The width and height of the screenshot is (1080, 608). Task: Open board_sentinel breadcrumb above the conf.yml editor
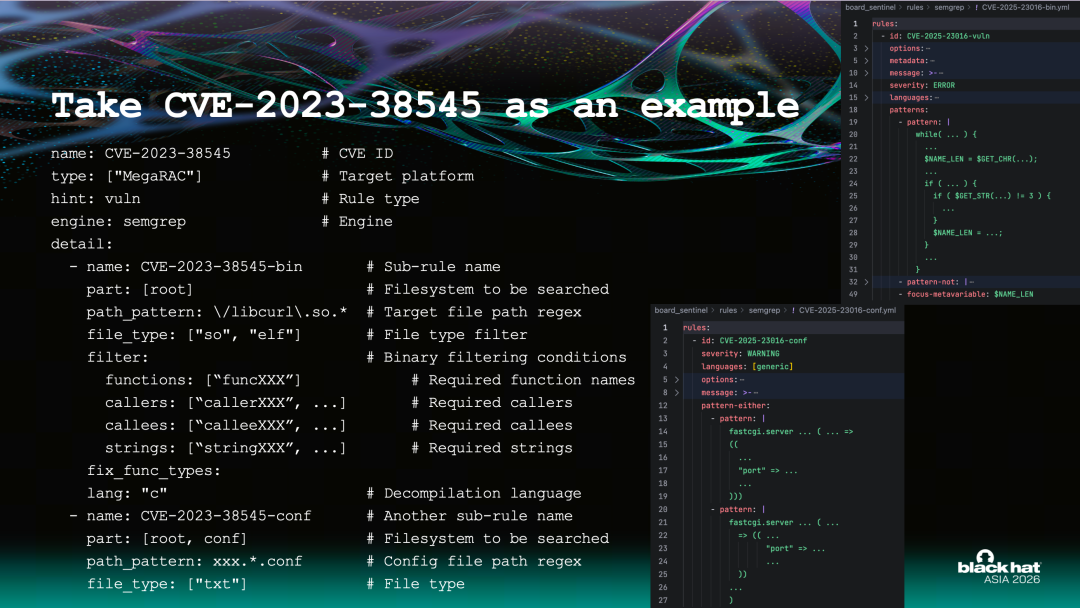coord(681,311)
